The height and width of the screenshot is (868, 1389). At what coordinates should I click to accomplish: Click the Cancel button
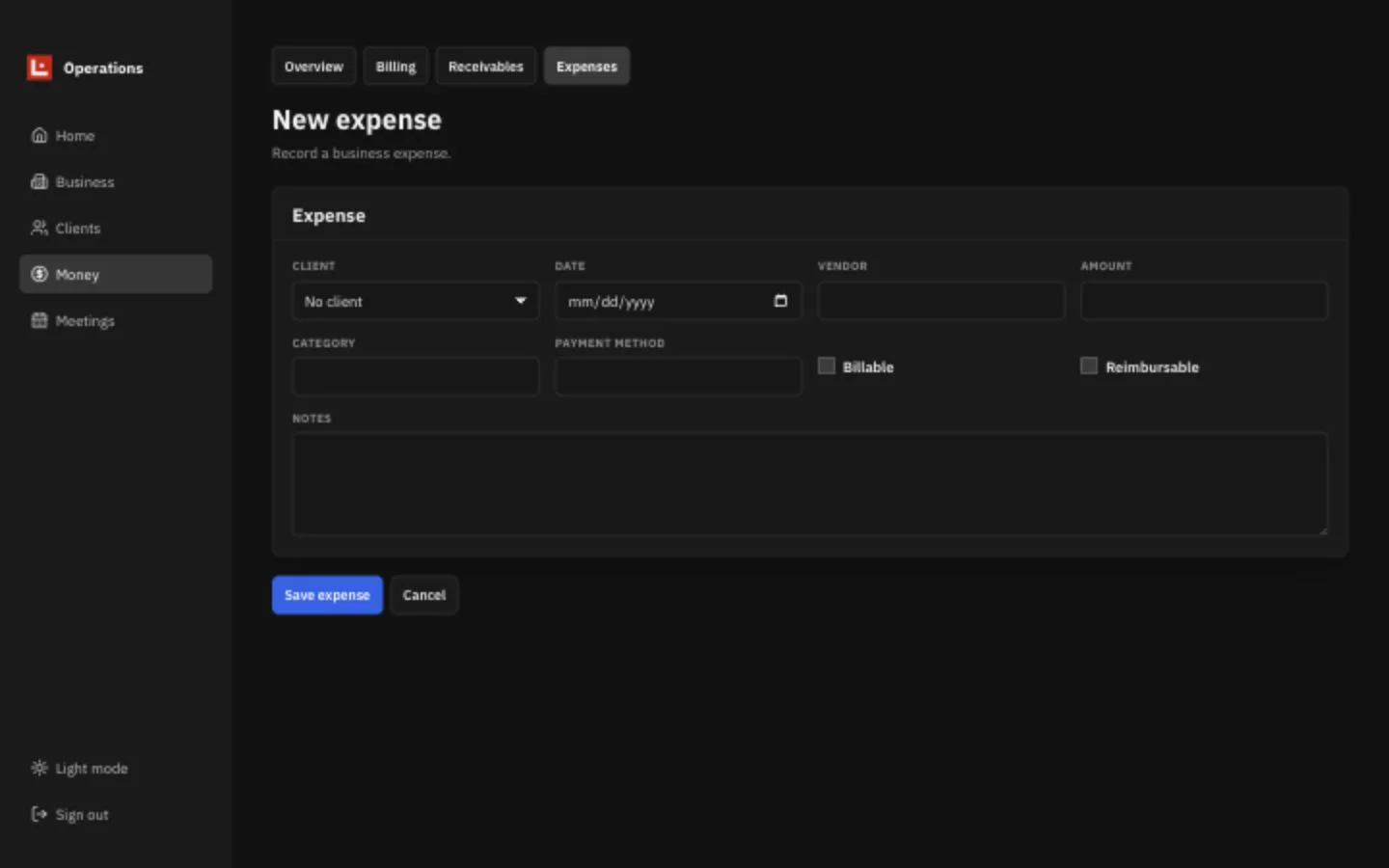[423, 595]
